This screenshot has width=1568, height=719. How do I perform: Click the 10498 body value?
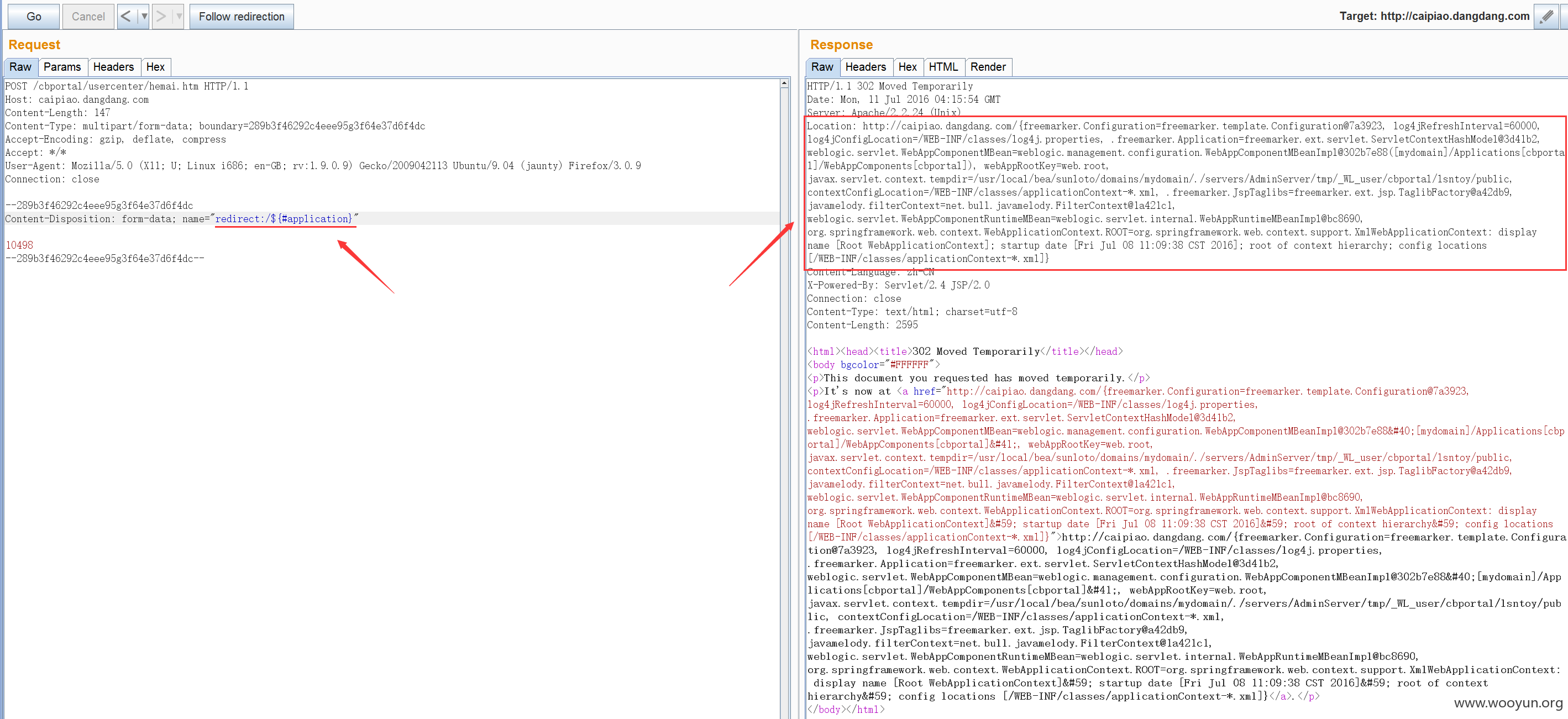coord(19,245)
